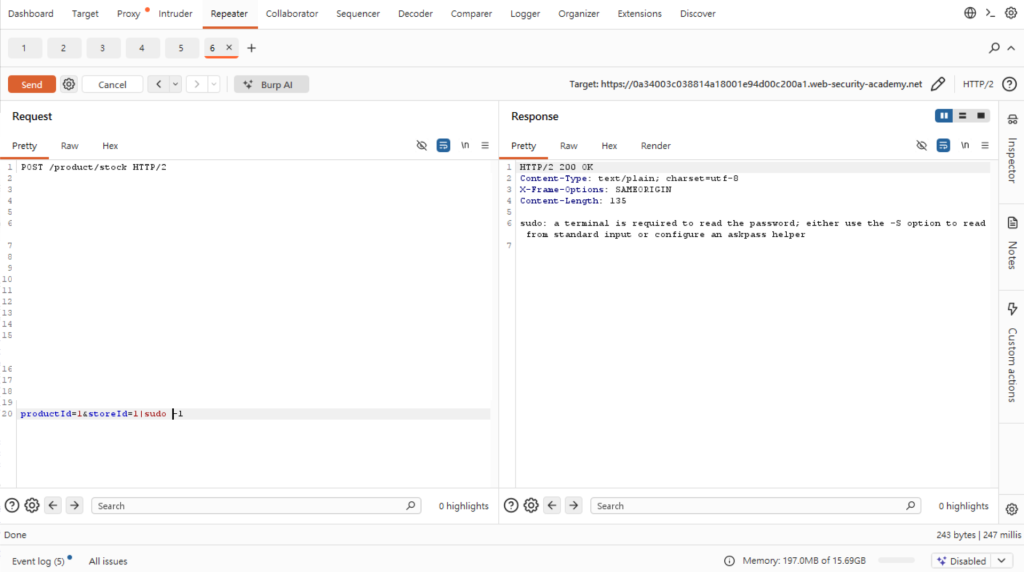Open the Sequencer tab
Screen dimensions: 1024x572
[x=358, y=13]
